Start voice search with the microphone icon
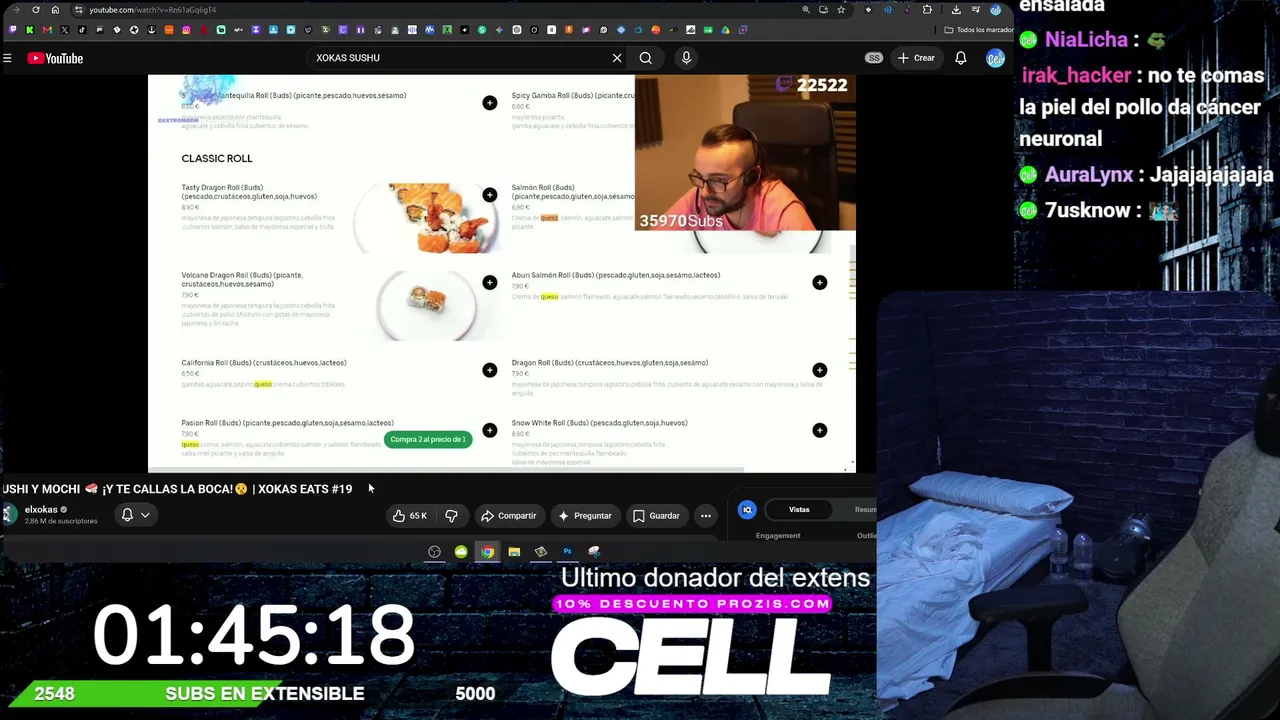Image resolution: width=1280 pixels, height=720 pixels. click(x=686, y=58)
